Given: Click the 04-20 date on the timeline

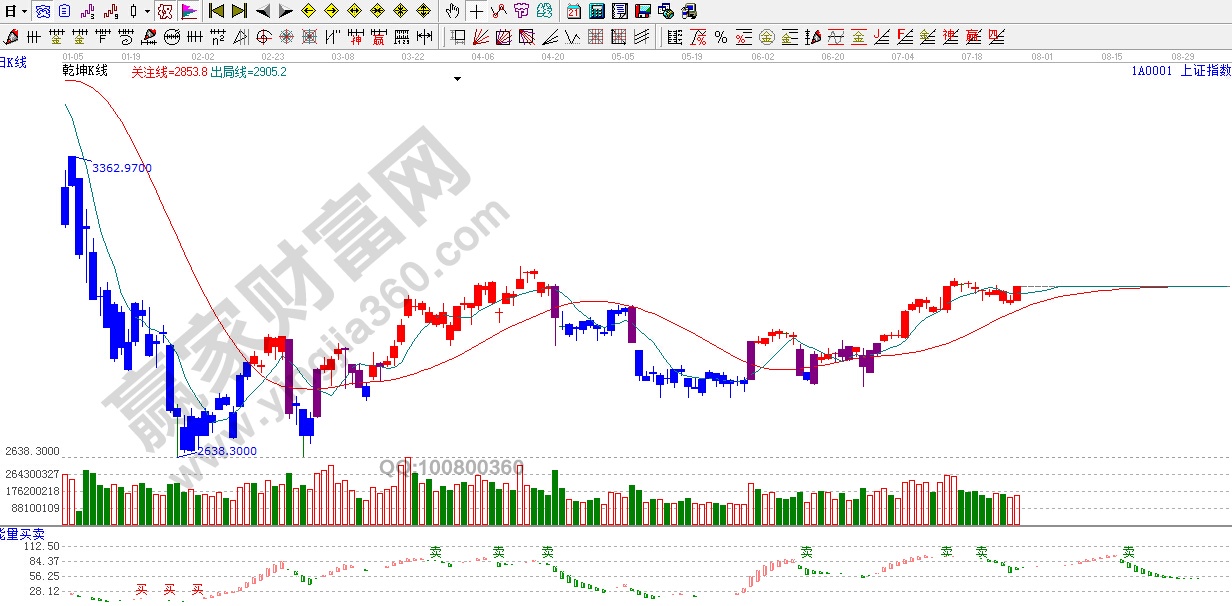Looking at the screenshot, I should pyautogui.click(x=553, y=57).
